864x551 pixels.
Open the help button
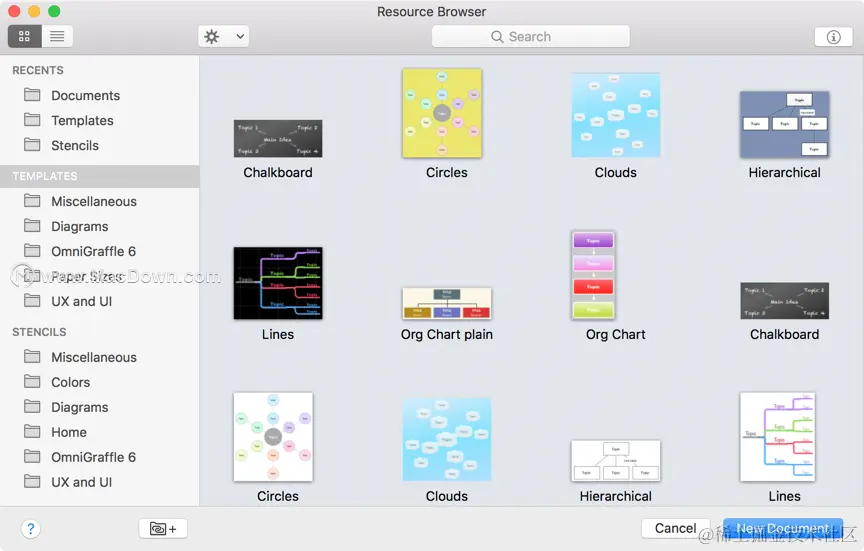(31, 529)
